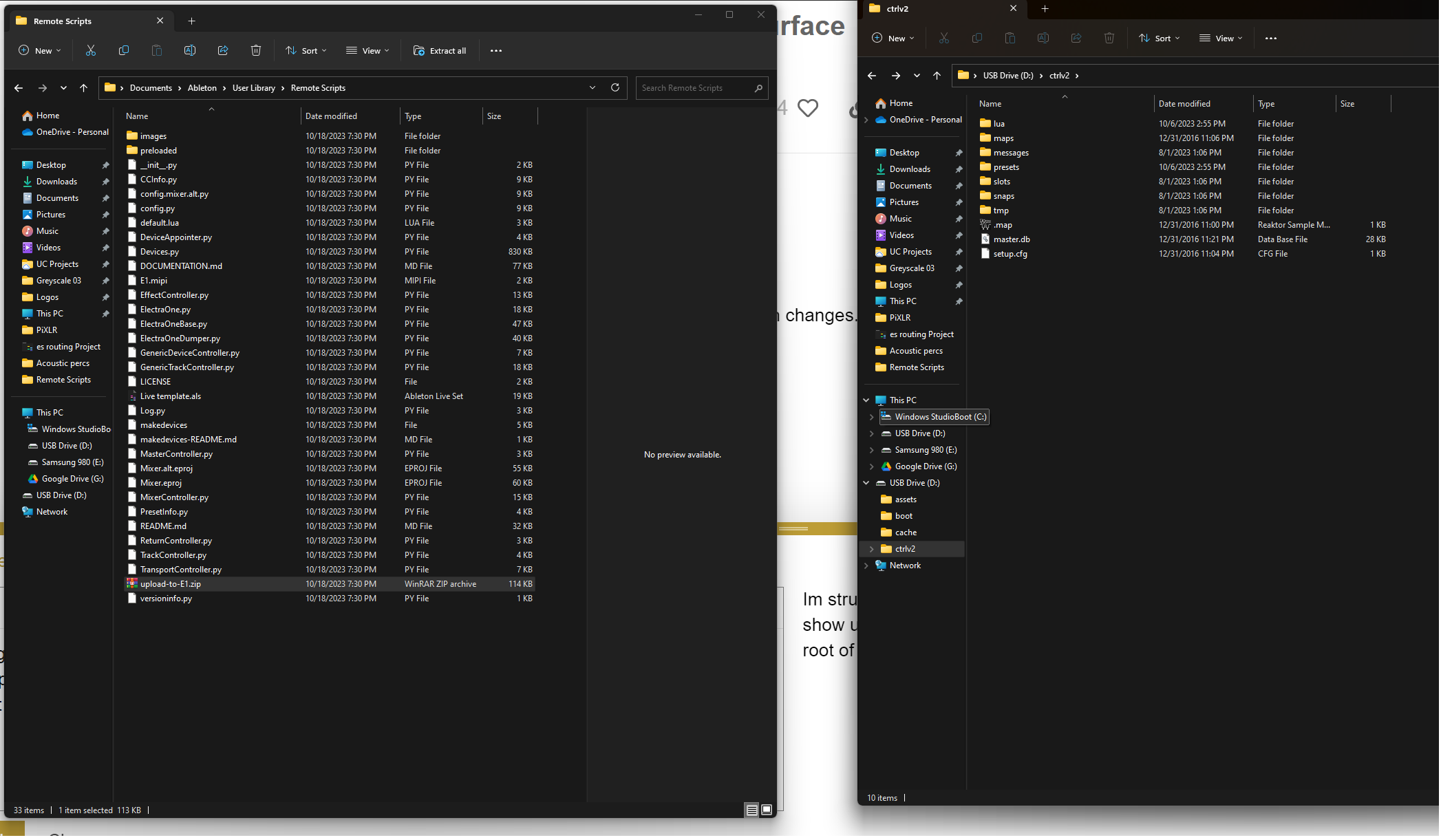The height and width of the screenshot is (840, 1441).
Task: Switch to details view in status bar
Action: tap(752, 810)
